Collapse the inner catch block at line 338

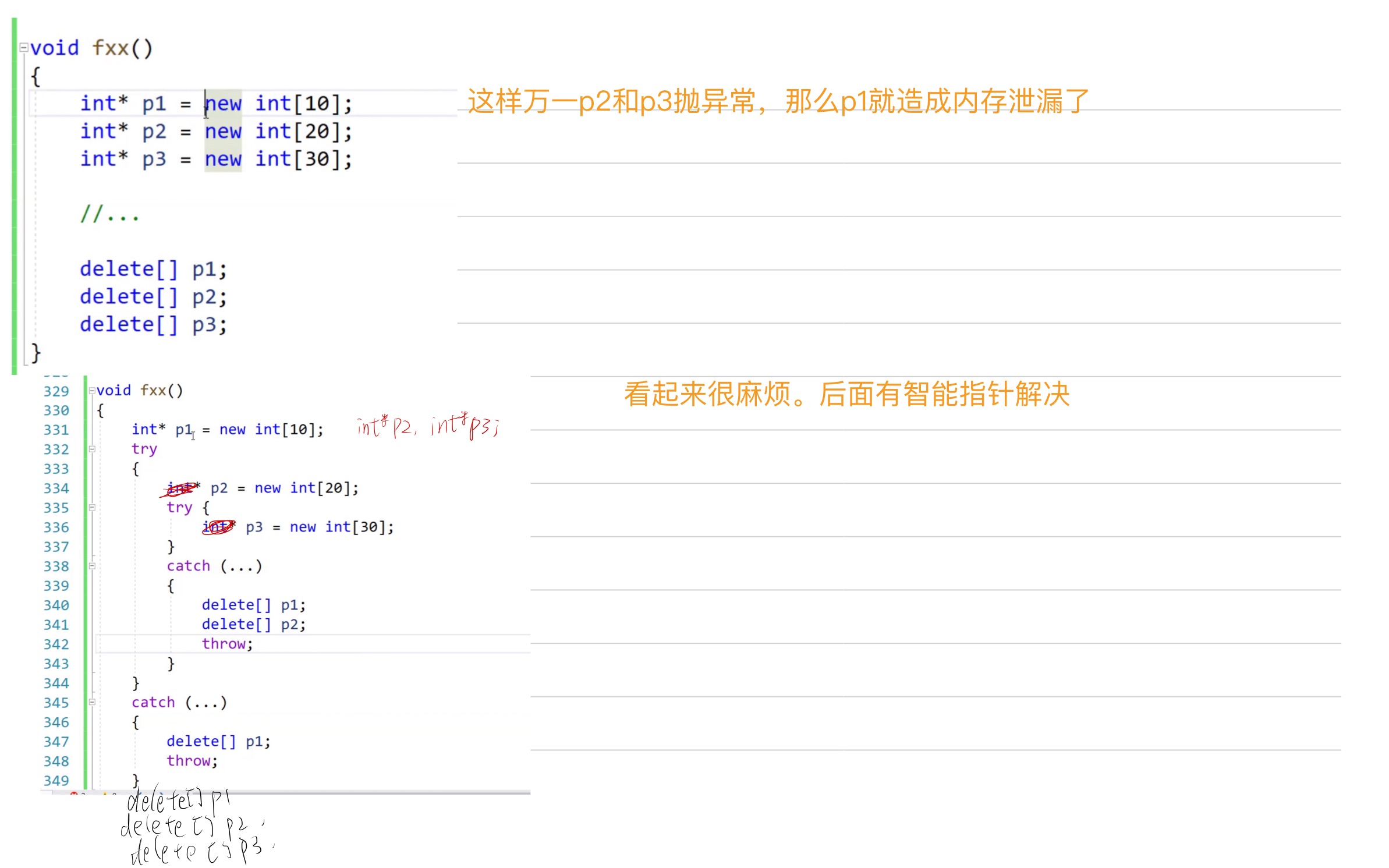91,566
